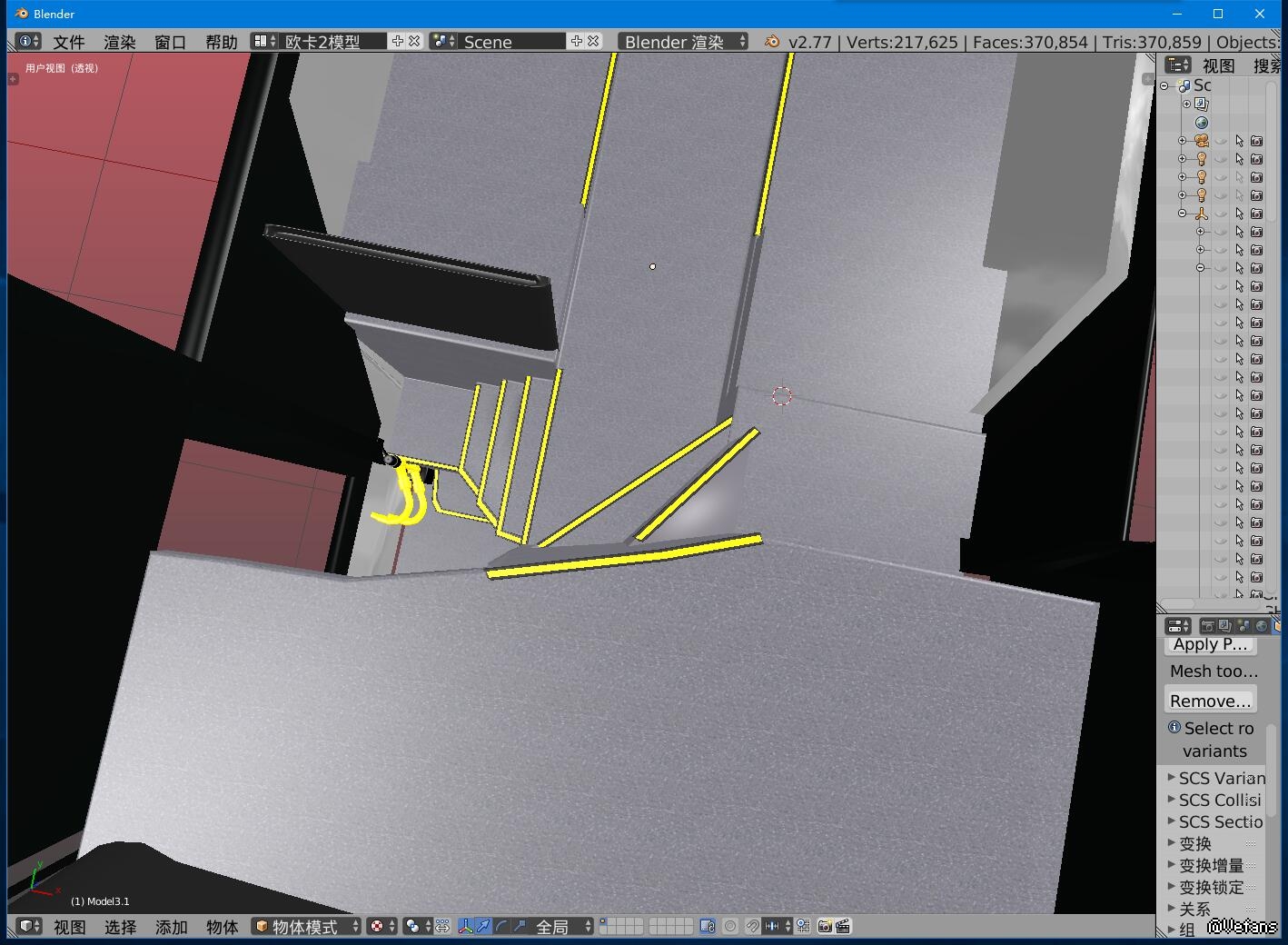Open the Blender 渲染 engine dropdown
1288x945 pixels.
pyautogui.click(x=683, y=41)
